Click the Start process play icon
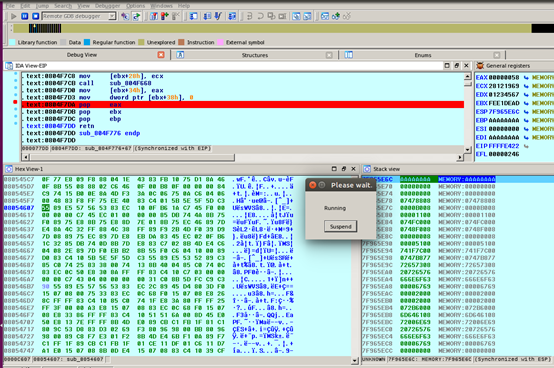554x368 pixels. tap(13, 16)
